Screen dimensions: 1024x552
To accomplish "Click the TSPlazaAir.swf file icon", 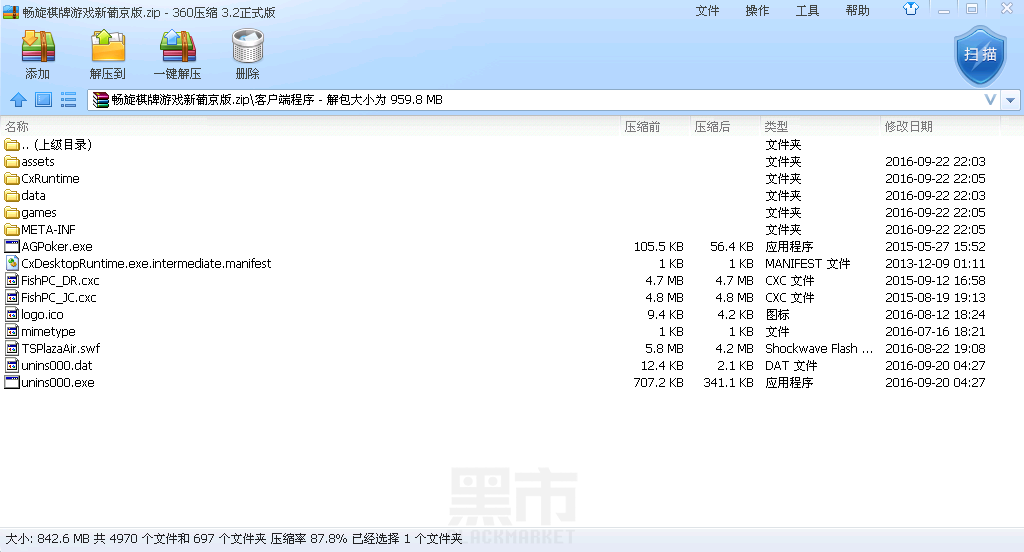I will coord(12,348).
